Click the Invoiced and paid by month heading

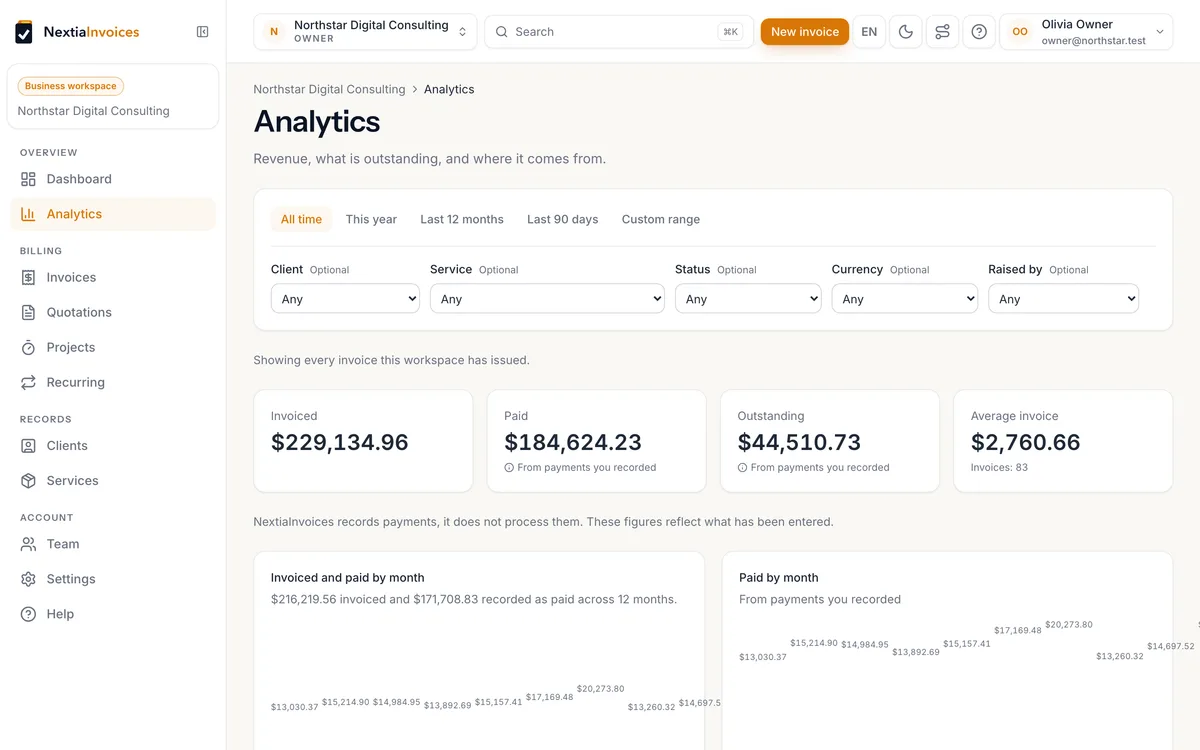pyautogui.click(x=348, y=577)
